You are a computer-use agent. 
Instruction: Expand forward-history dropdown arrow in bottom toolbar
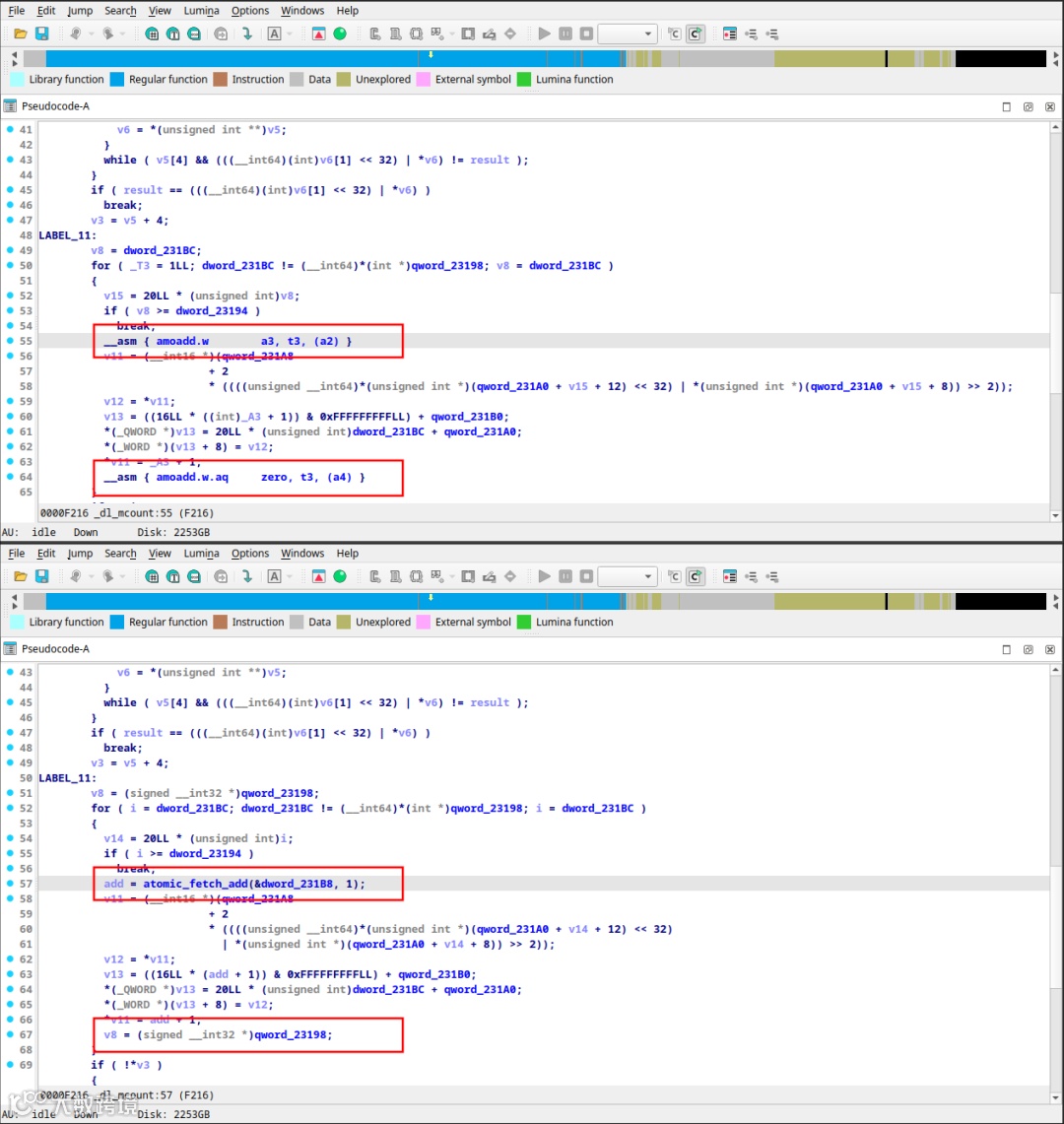(122, 576)
